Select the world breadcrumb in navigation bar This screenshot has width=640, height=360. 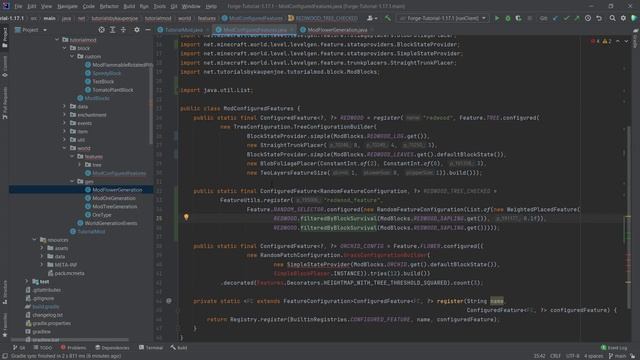(184, 18)
